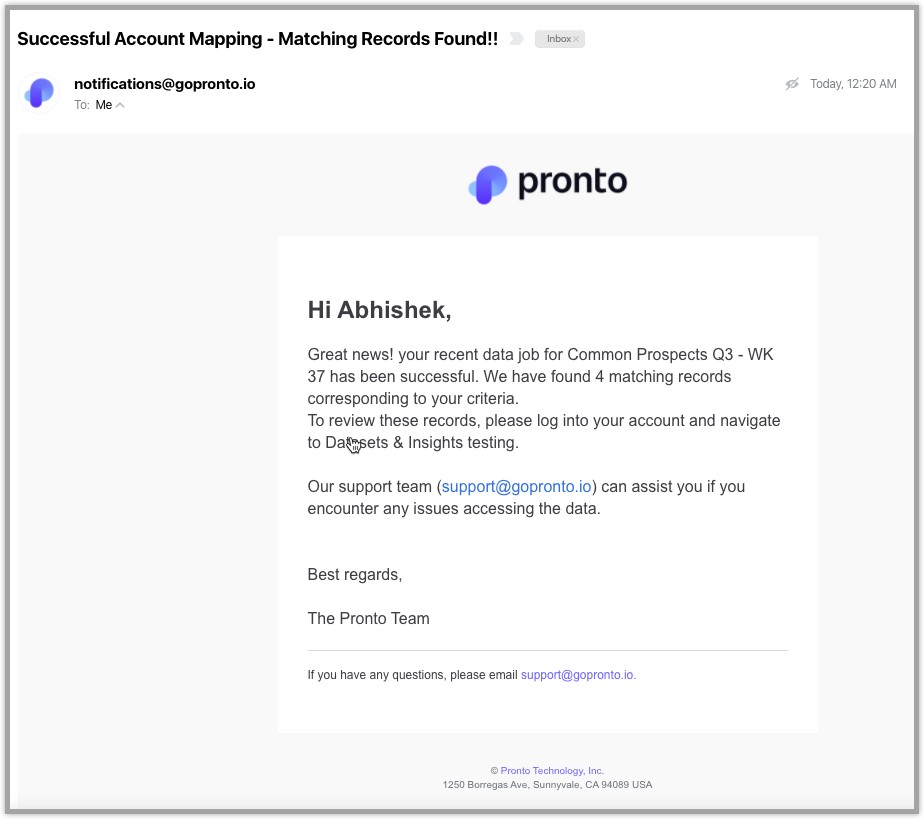Toggle the crossed-out eye tracking icon
The width and height of the screenshot is (924, 819).
point(792,84)
